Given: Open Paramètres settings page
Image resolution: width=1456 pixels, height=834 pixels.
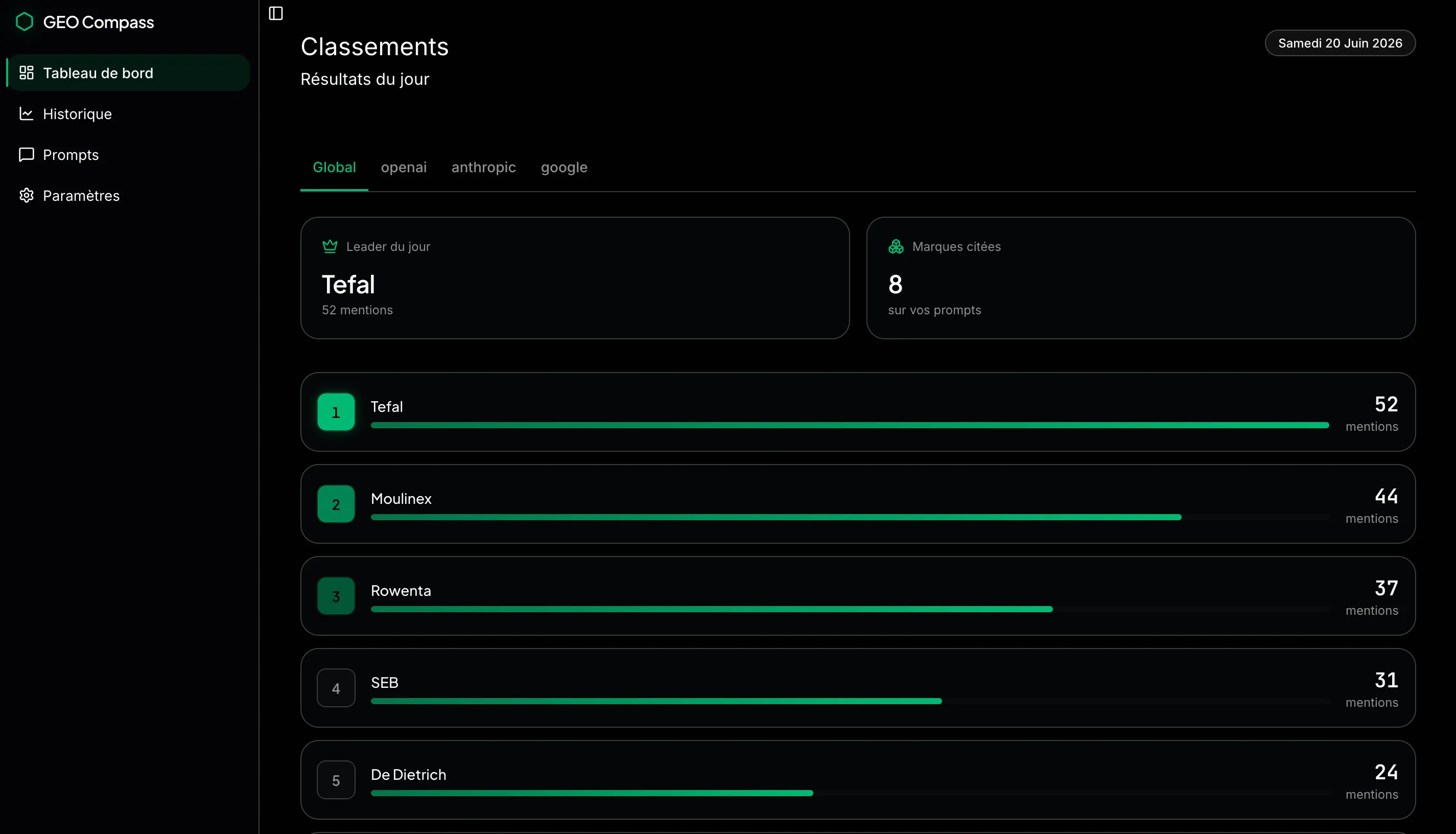Looking at the screenshot, I should point(128,195).
